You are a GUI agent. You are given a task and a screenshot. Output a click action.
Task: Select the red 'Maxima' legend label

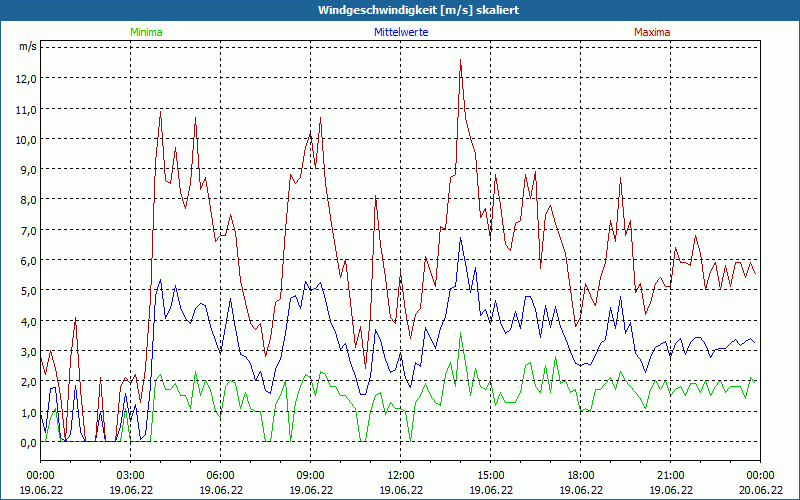point(652,32)
